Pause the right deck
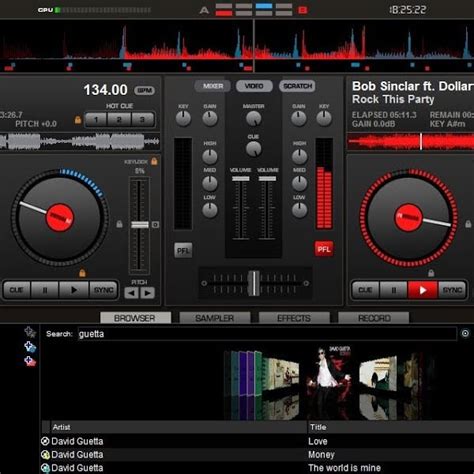Viewport: 474px width, 474px height. [x=394, y=290]
